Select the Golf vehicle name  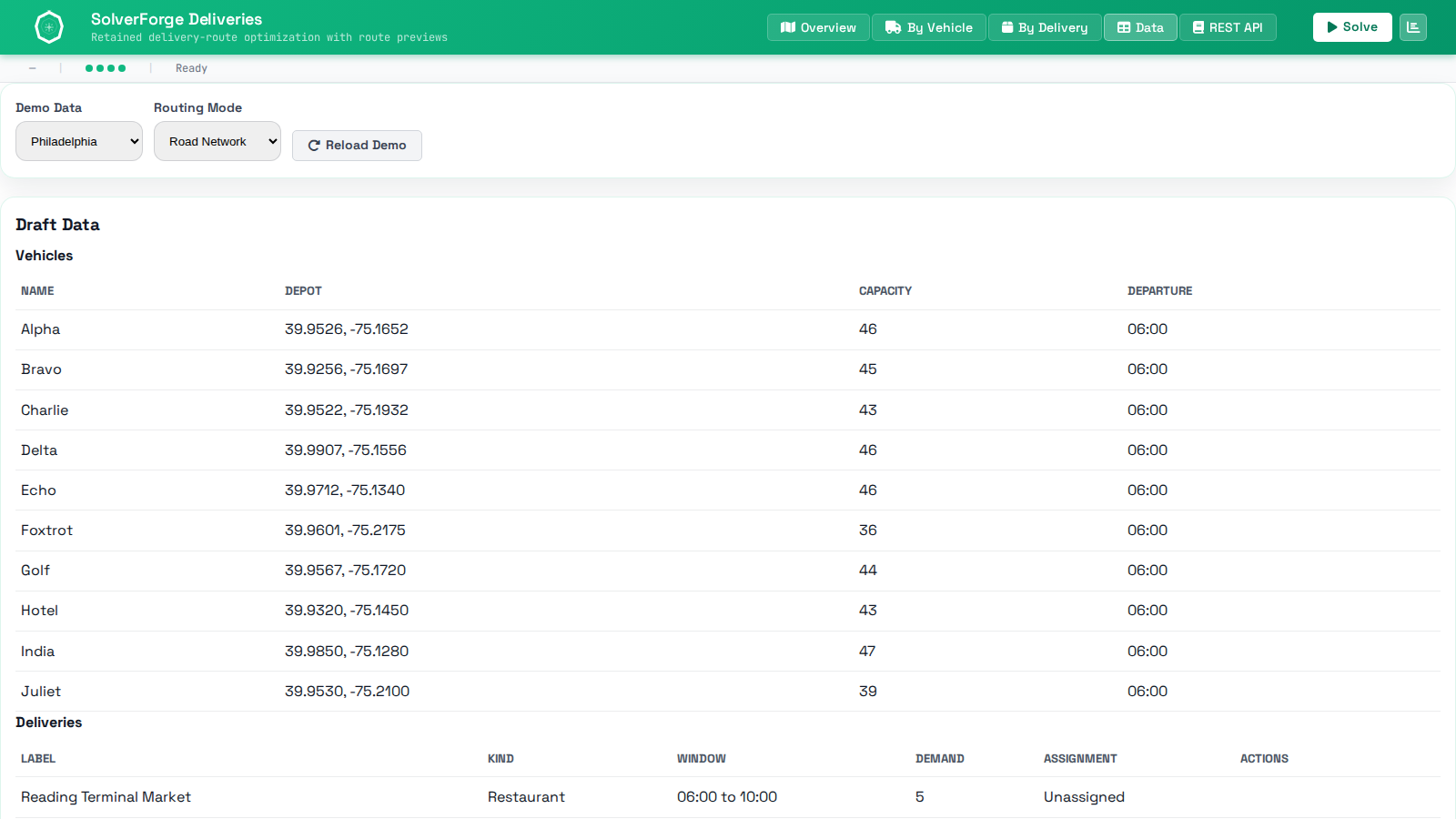coord(35,571)
